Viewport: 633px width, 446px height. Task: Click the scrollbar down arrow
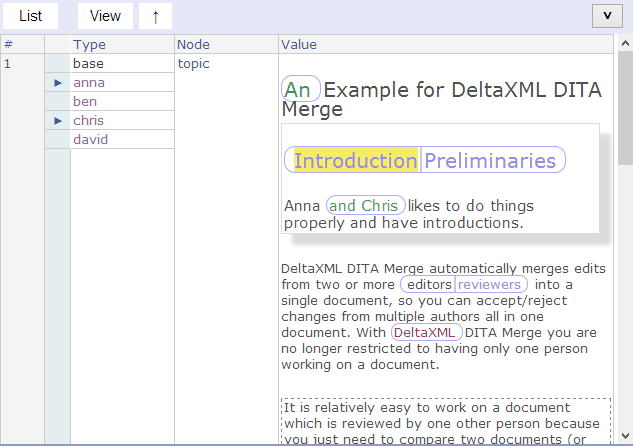pyautogui.click(x=625, y=436)
